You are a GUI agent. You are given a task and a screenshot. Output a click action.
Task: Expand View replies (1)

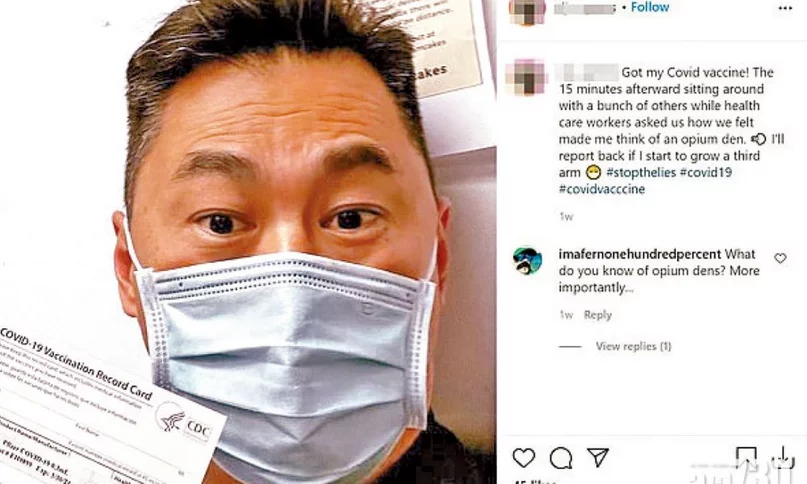pos(634,346)
